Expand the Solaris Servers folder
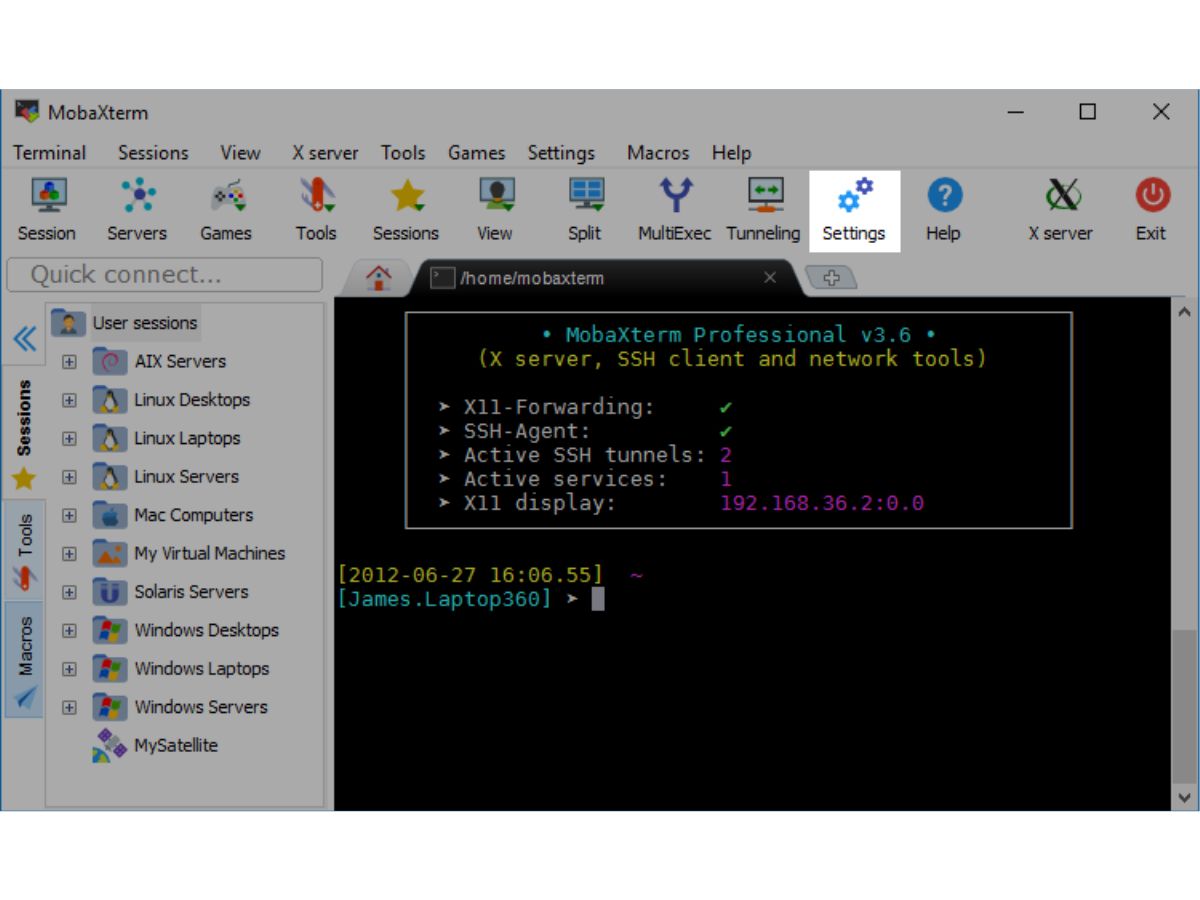This screenshot has width=1200, height=900. pos(69,592)
